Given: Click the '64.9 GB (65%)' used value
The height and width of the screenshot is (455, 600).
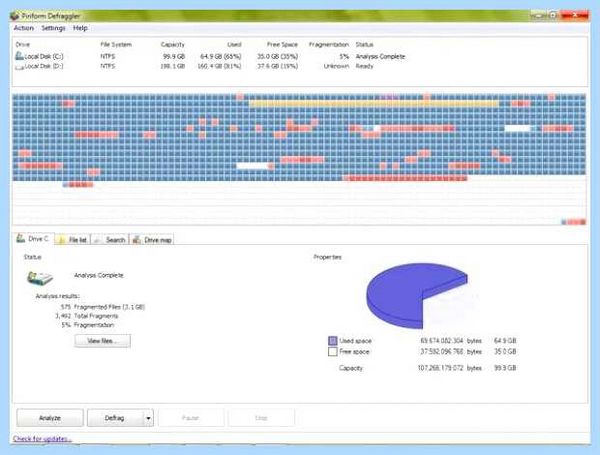Looking at the screenshot, I should tap(220, 56).
